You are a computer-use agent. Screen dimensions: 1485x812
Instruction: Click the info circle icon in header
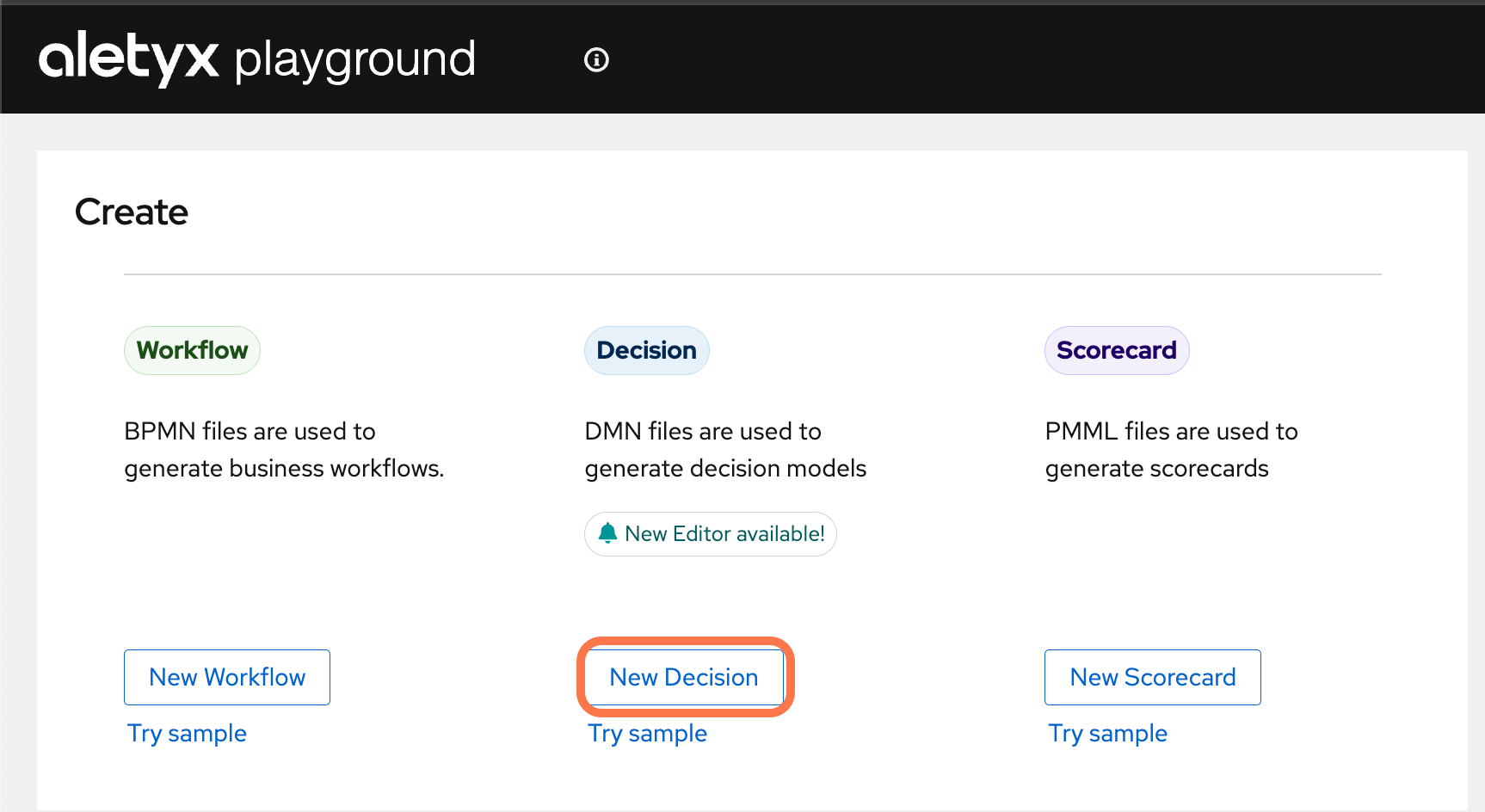[596, 59]
